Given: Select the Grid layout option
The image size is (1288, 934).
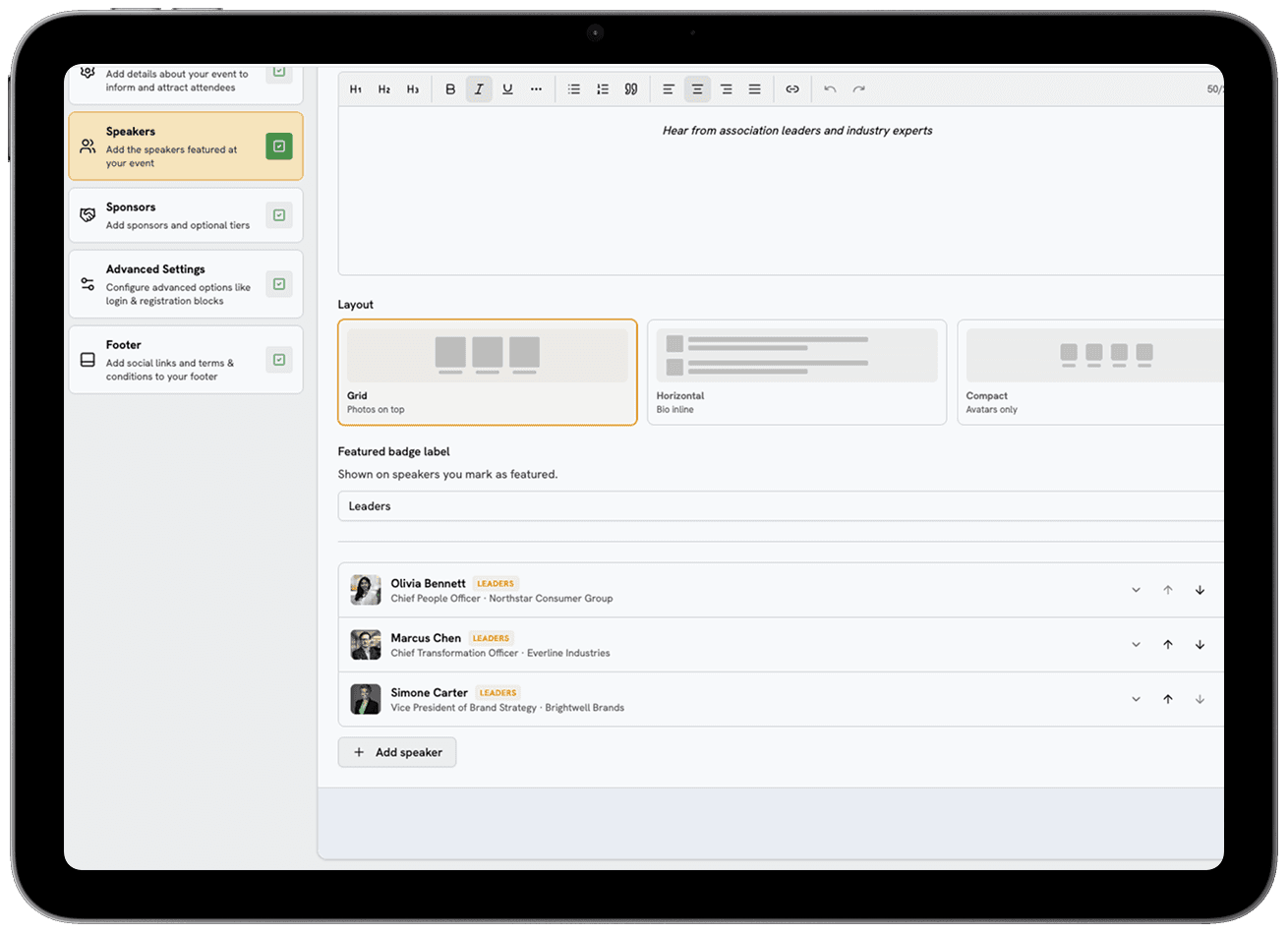Looking at the screenshot, I should click(488, 373).
